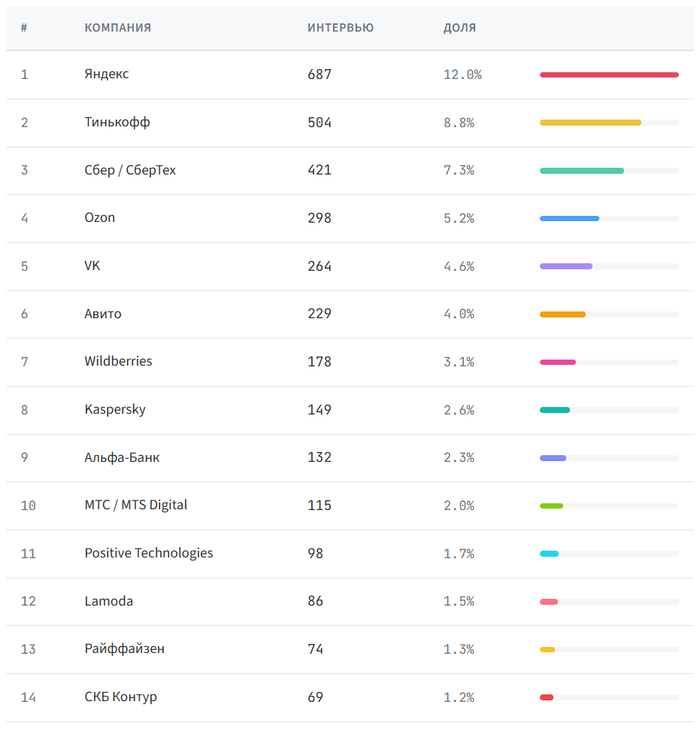Click the yellow Тинькофф share bar
Screen dimensions: 700x738
click(x=590, y=123)
